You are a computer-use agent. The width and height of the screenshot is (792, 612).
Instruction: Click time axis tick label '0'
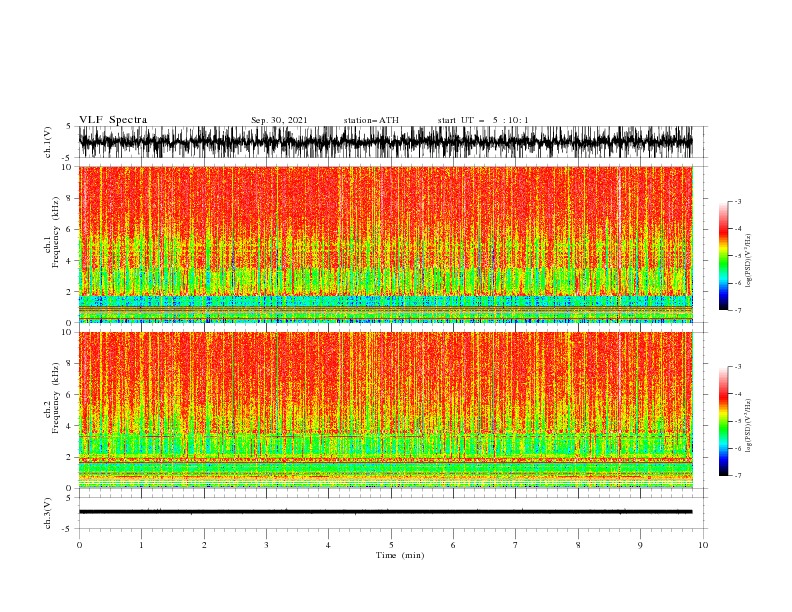coord(79,545)
